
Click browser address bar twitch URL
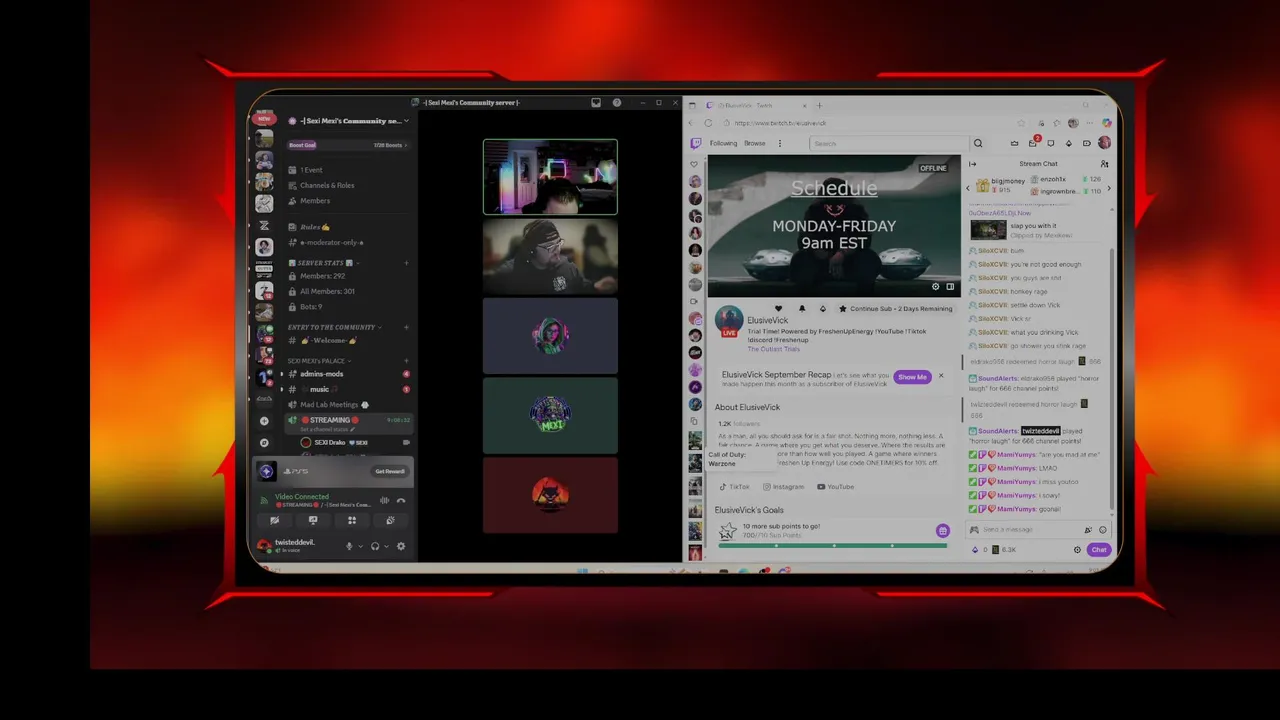(x=780, y=123)
